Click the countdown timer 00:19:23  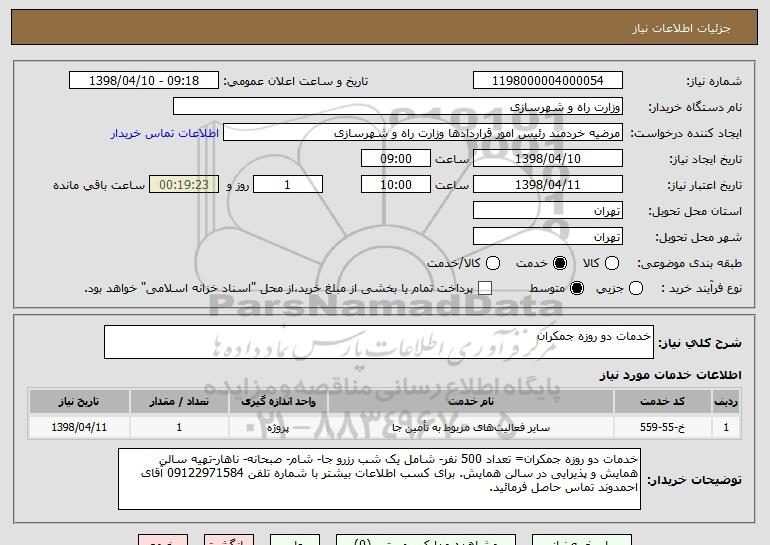pyautogui.click(x=184, y=185)
